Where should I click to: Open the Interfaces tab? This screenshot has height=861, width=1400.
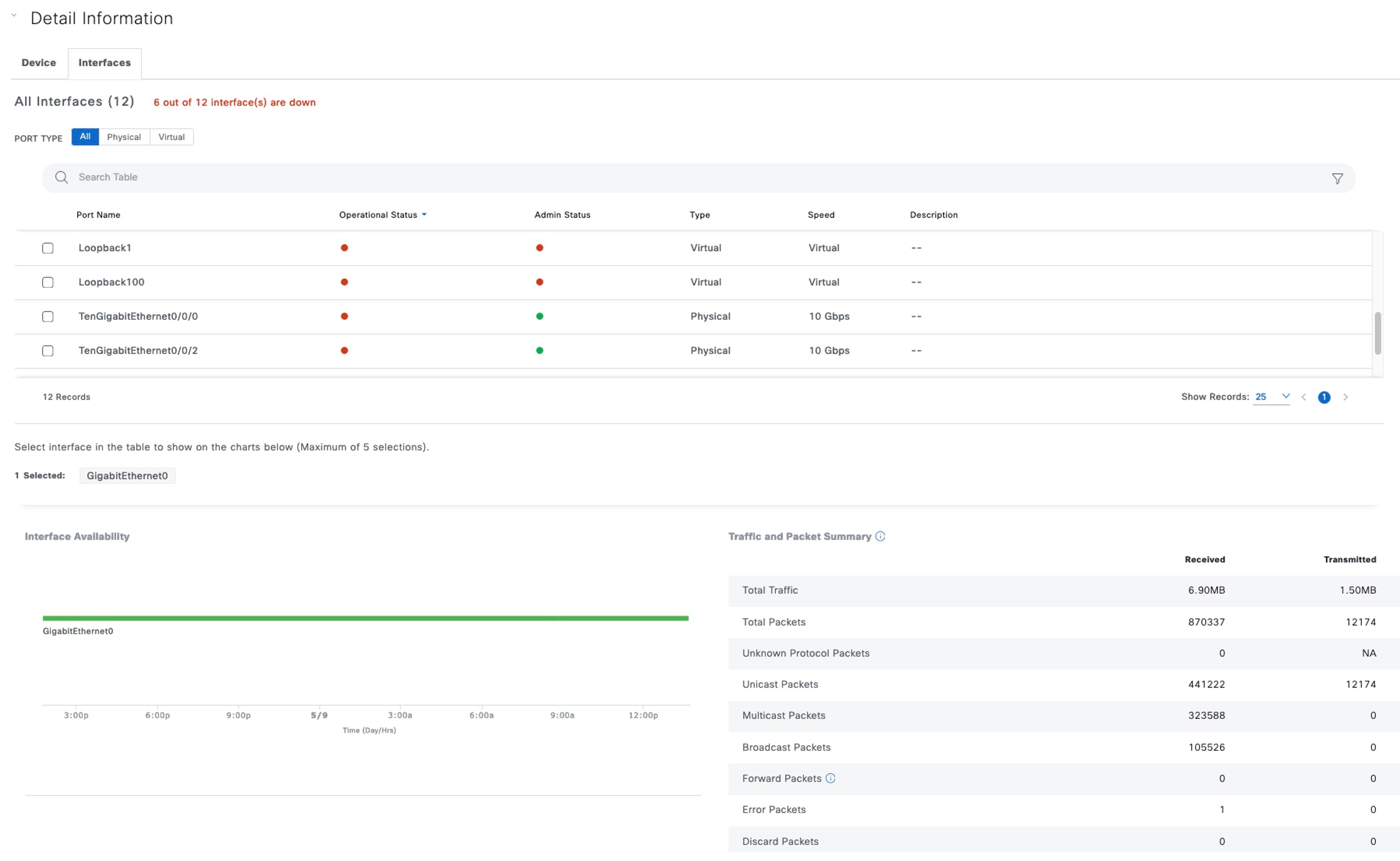click(x=104, y=63)
